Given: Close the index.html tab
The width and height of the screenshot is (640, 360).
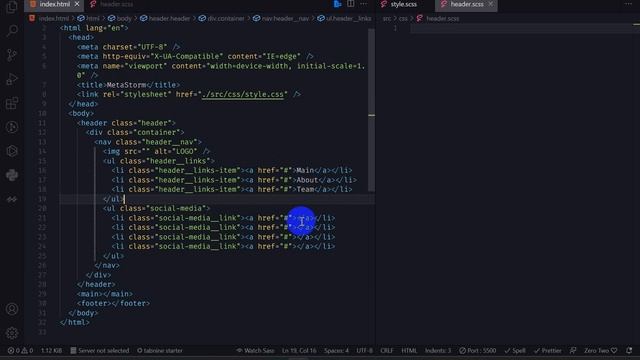Looking at the screenshot, I should [77, 4].
